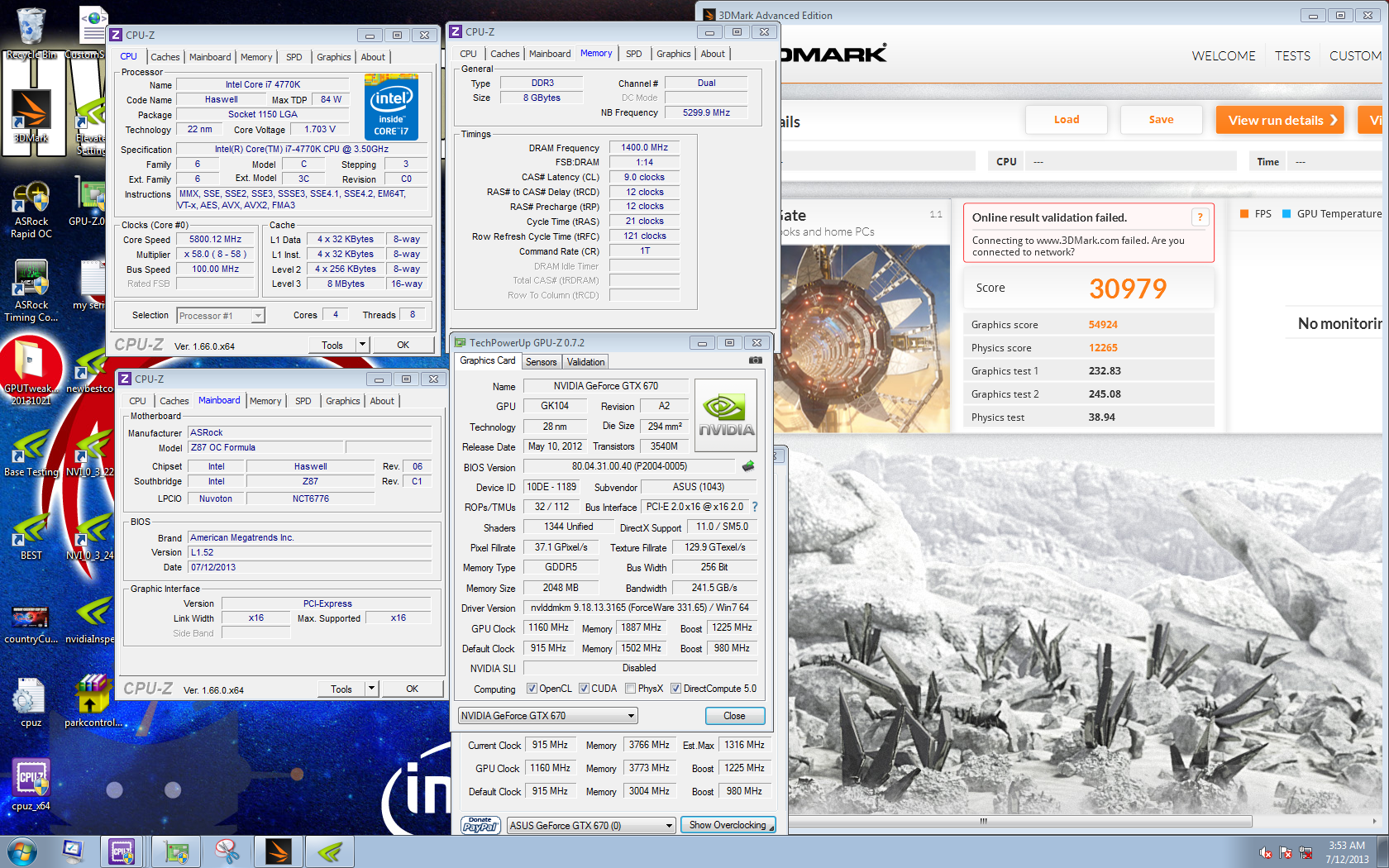Click the BIOS save chip icon in GPU-Z

point(748,466)
